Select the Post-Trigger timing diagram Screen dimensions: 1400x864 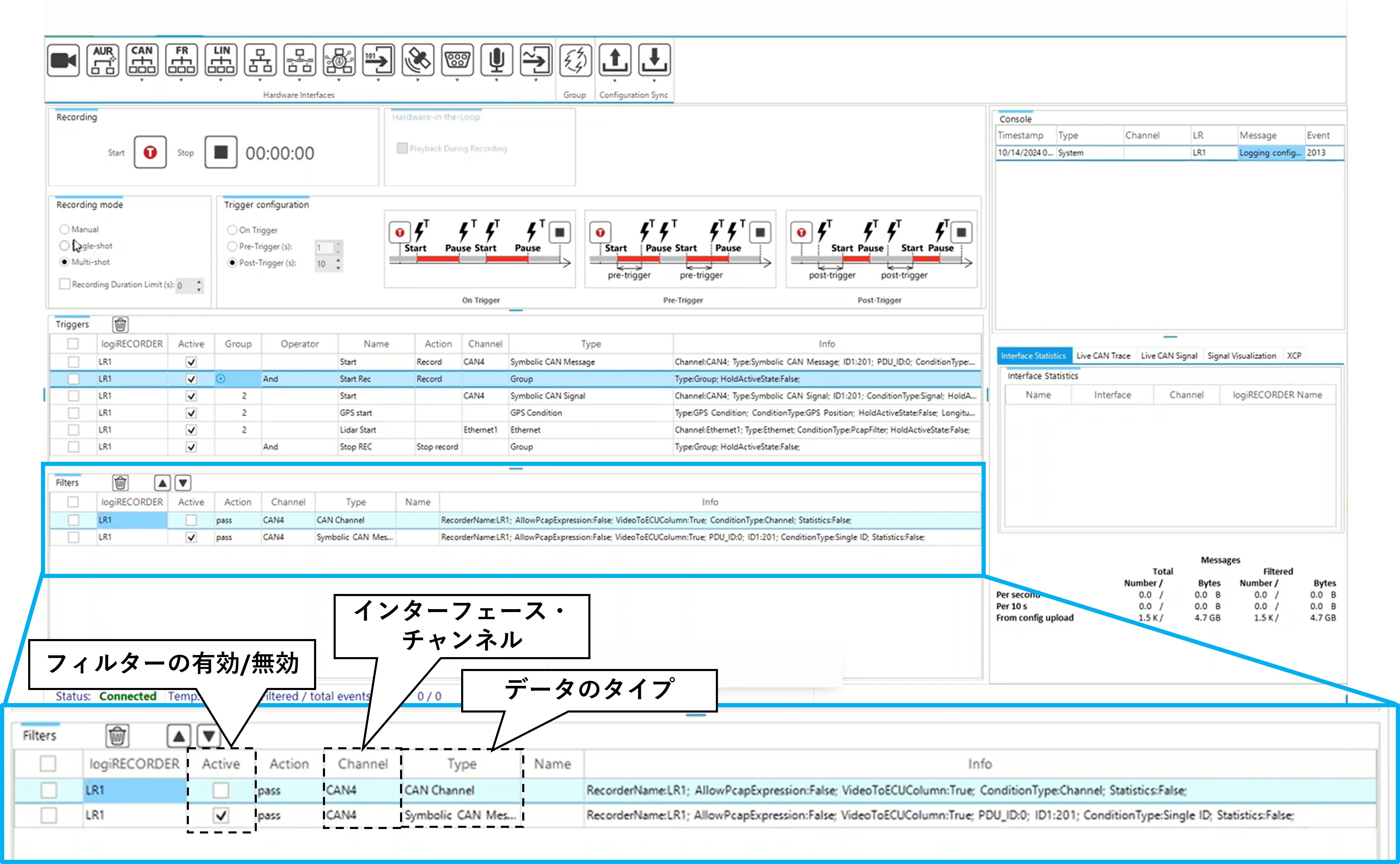pyautogui.click(x=882, y=249)
